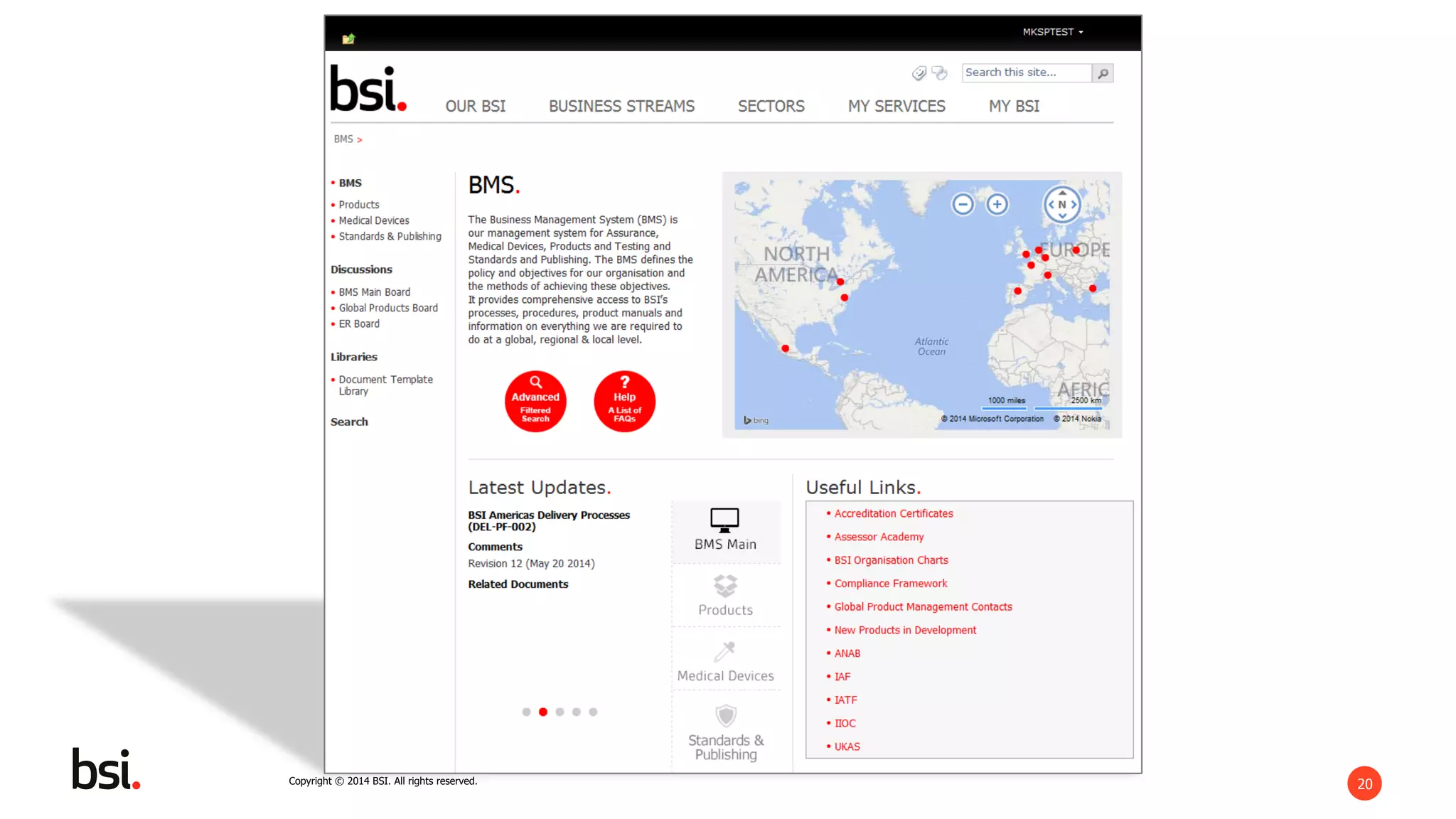Click the bsi logo in the site header
This screenshot has height=819, width=1456.
click(368, 89)
